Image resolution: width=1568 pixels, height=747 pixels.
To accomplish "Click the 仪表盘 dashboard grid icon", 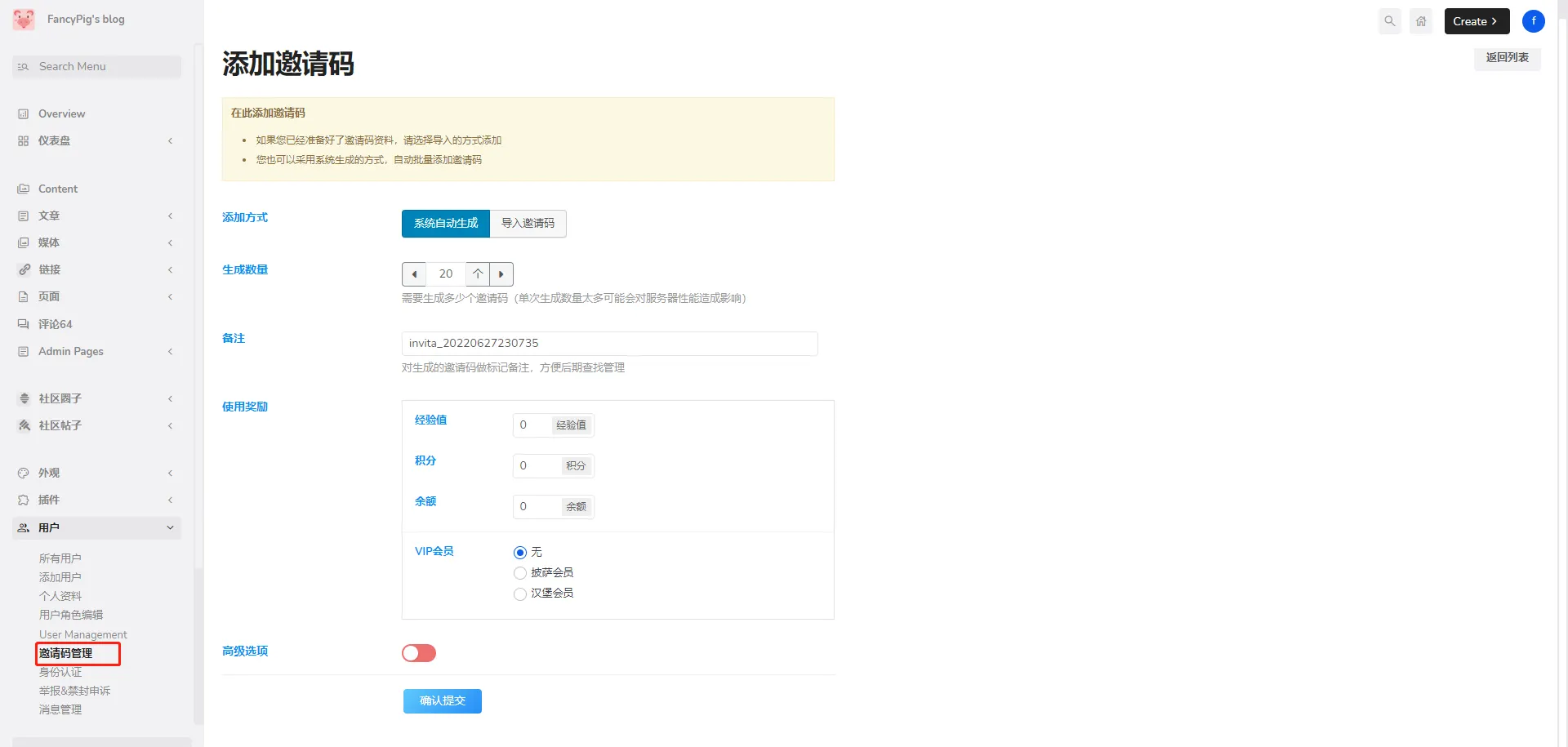I will [x=24, y=141].
